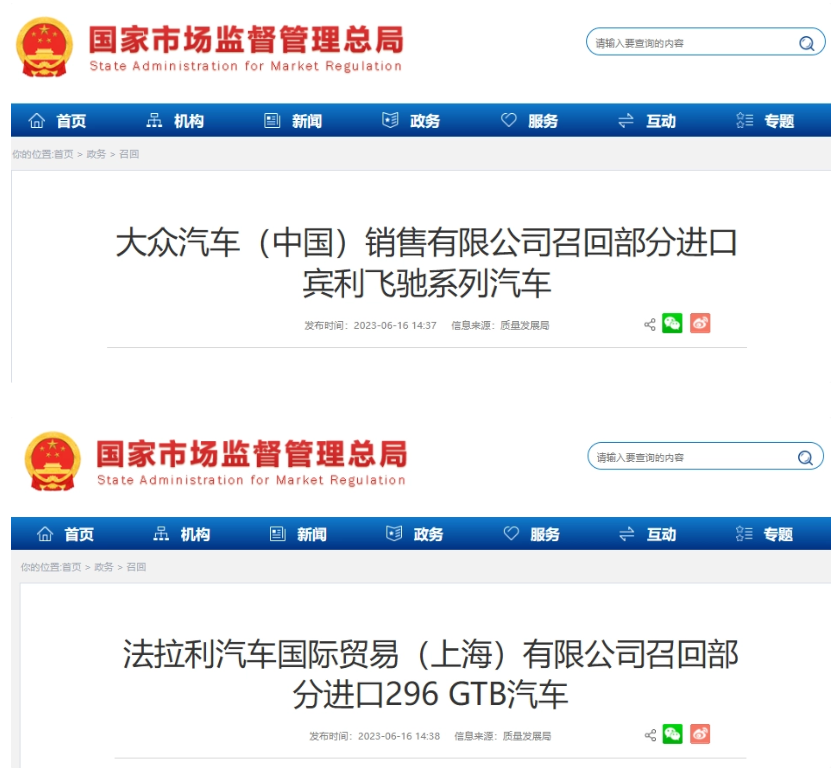Open the 首页 menu on the Bentley recall page

(71, 121)
